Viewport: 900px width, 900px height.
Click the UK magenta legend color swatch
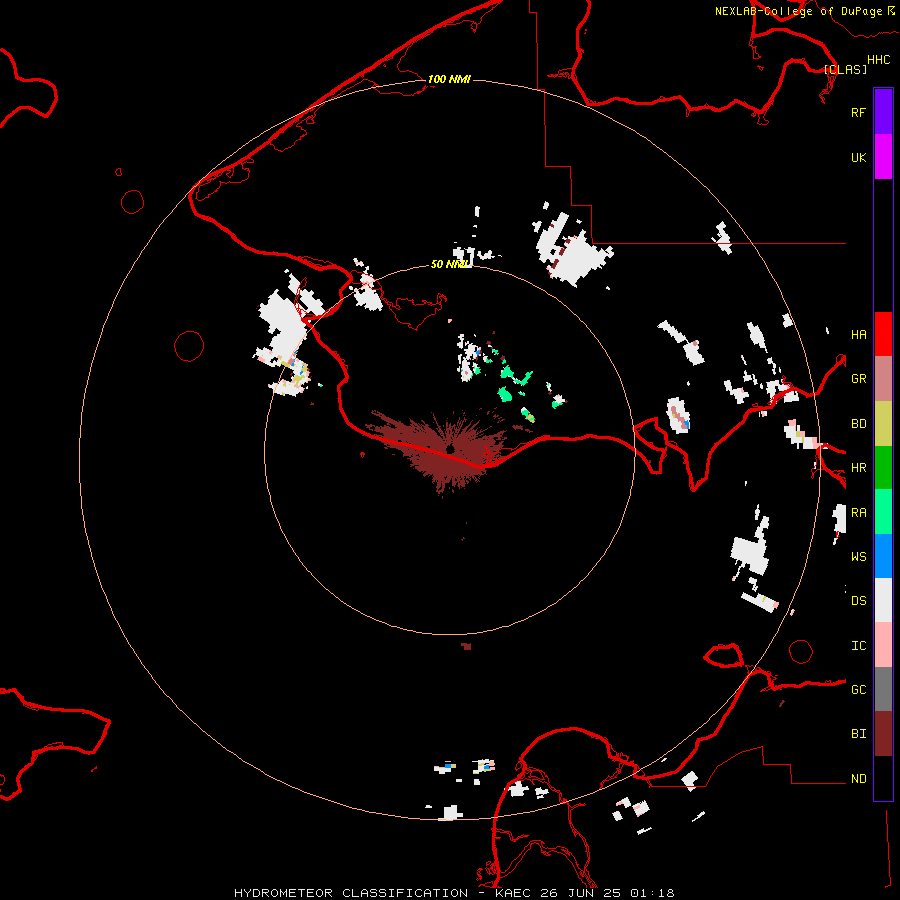883,157
